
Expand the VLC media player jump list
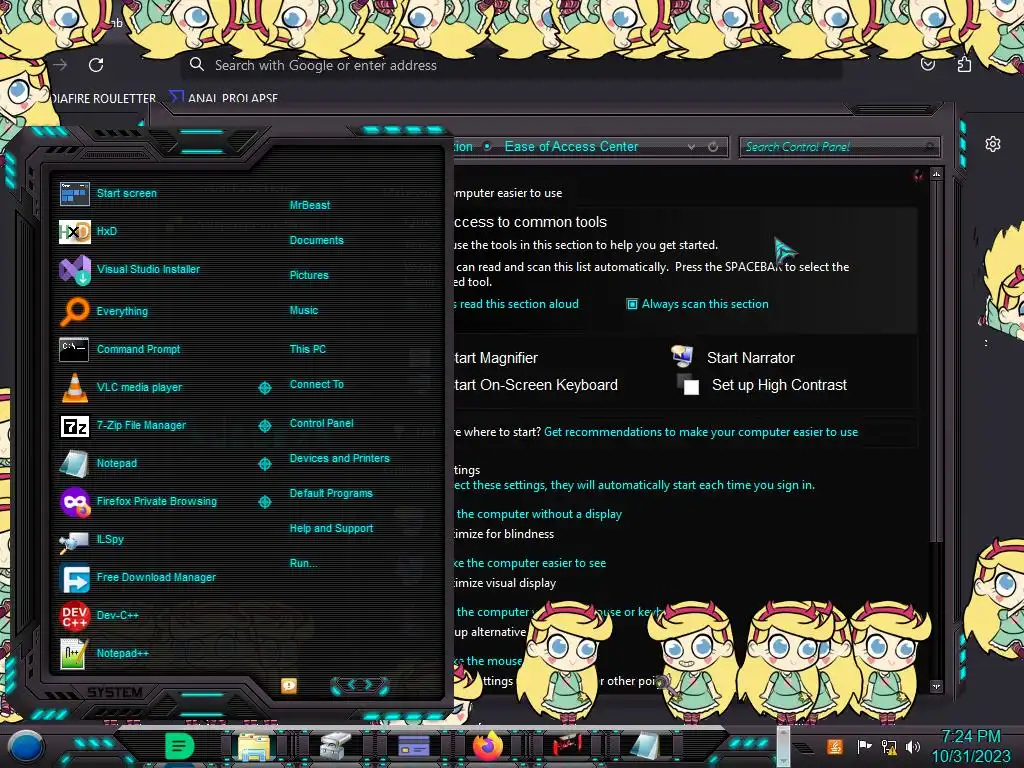[264, 388]
